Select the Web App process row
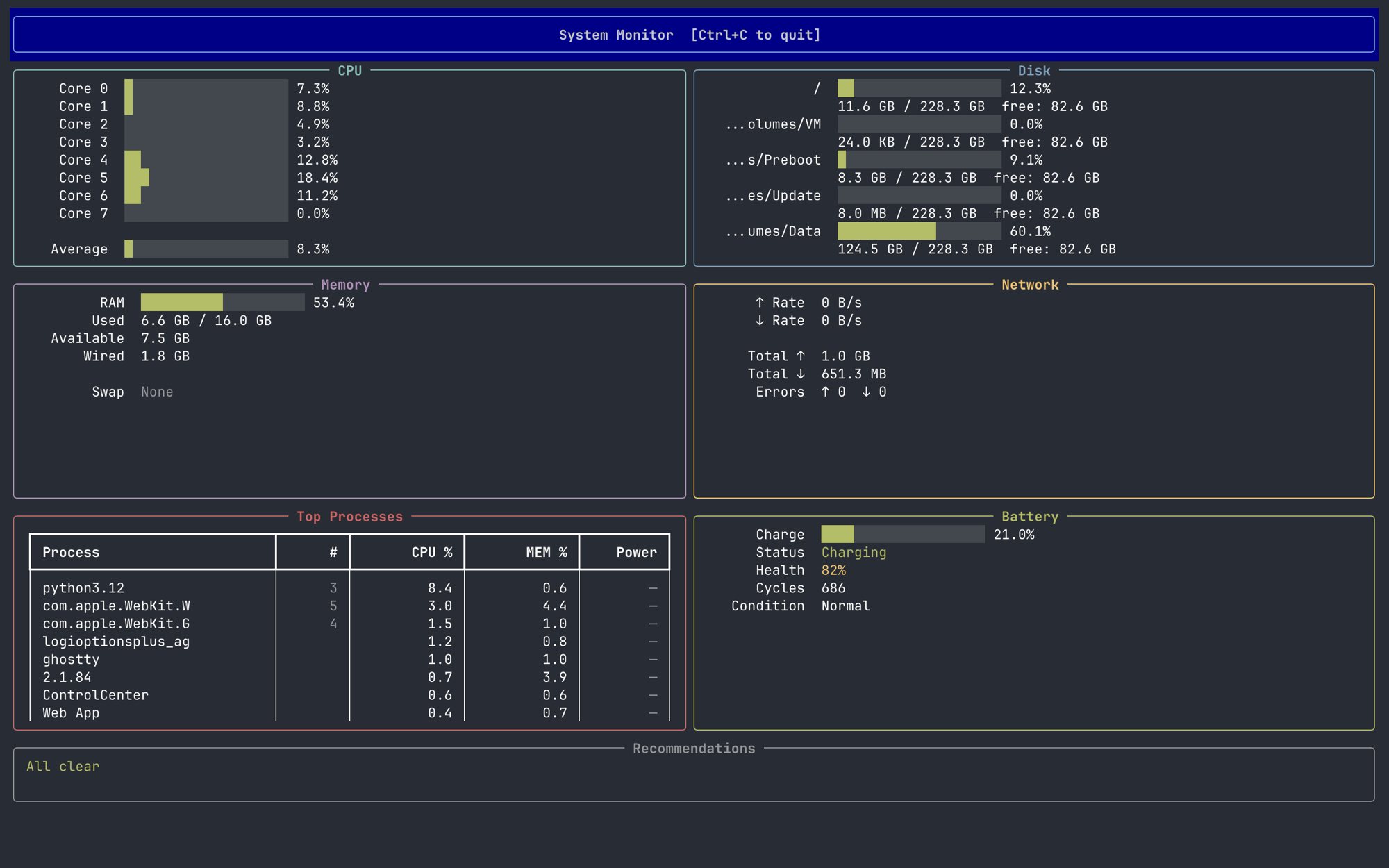 click(x=349, y=712)
